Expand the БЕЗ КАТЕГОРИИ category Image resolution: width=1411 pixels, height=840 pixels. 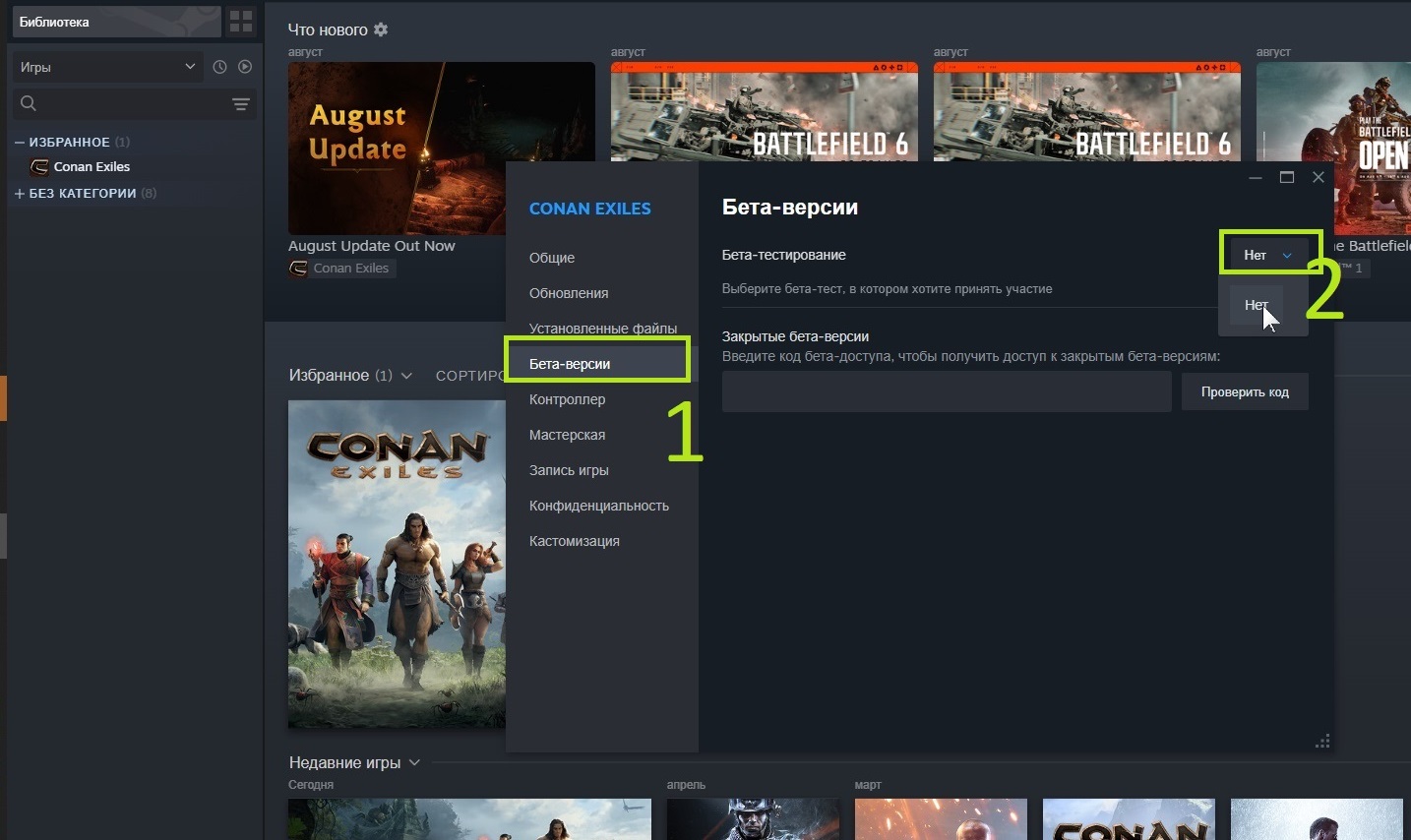pos(19,193)
